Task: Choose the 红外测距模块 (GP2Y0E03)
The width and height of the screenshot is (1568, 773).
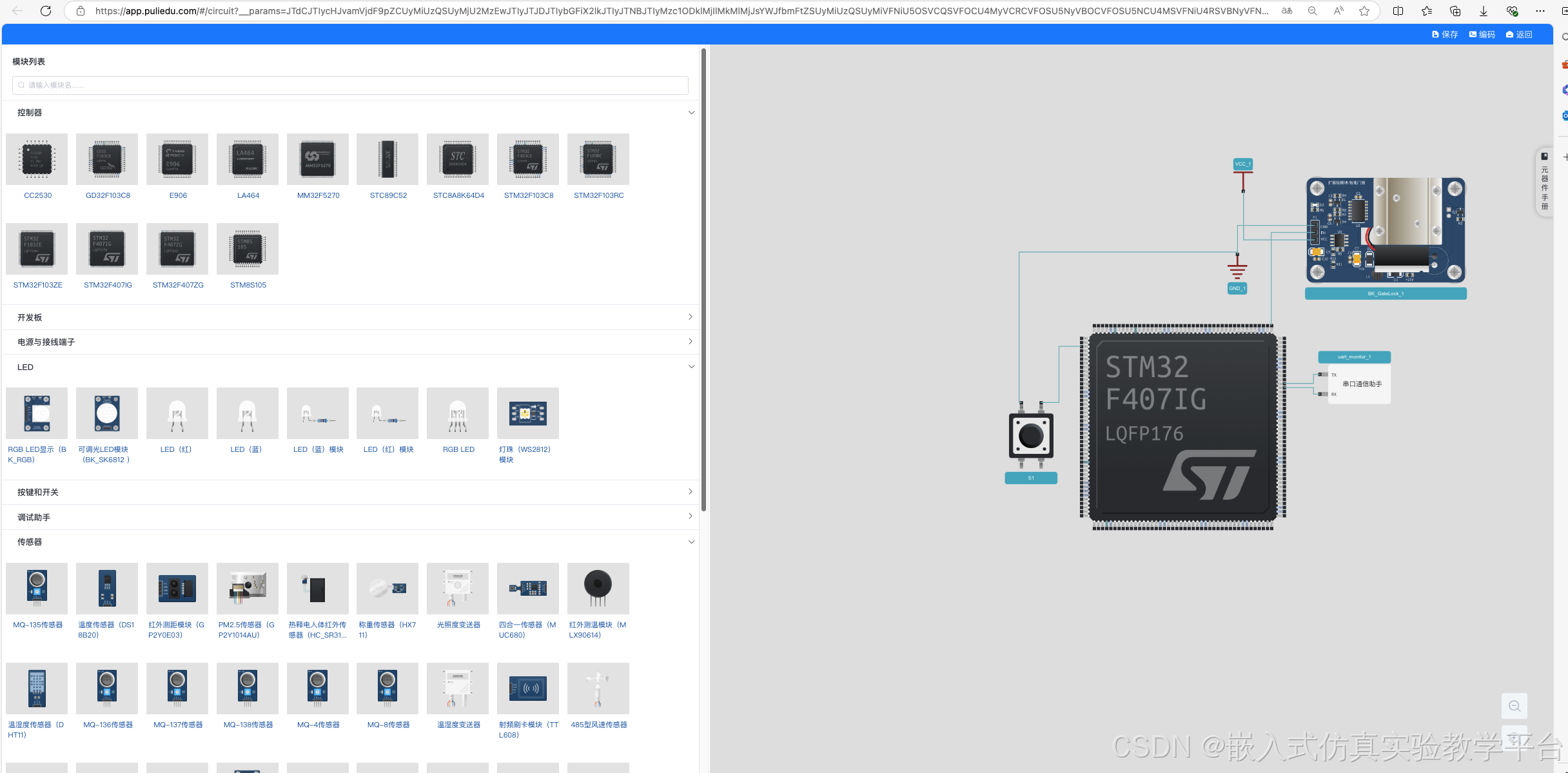Action: pyautogui.click(x=177, y=589)
